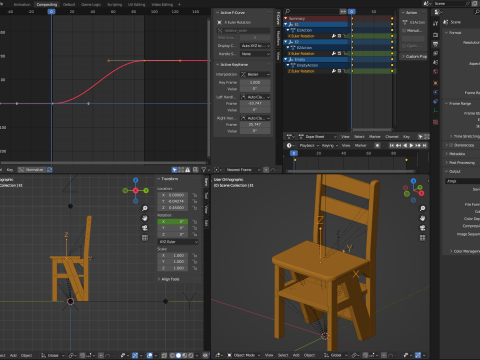480x360 pixels.
Task: Open Tool properties tab icon
Action: point(435,23)
